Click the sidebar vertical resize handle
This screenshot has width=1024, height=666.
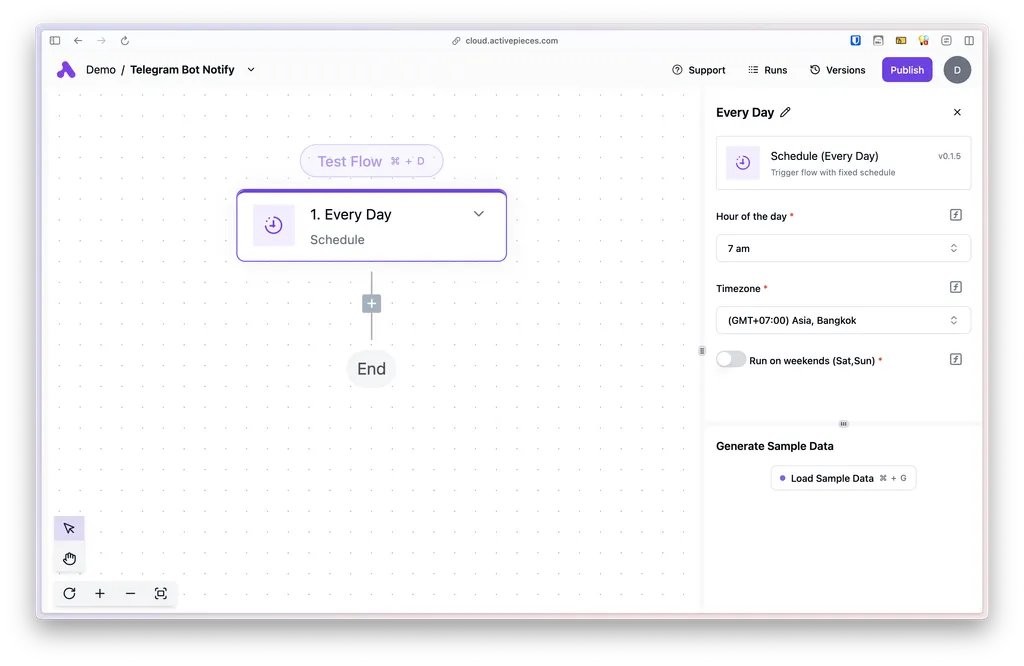click(x=702, y=351)
